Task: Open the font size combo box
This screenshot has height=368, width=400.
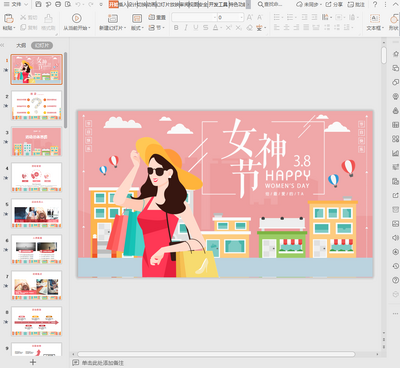Action: (x=231, y=17)
